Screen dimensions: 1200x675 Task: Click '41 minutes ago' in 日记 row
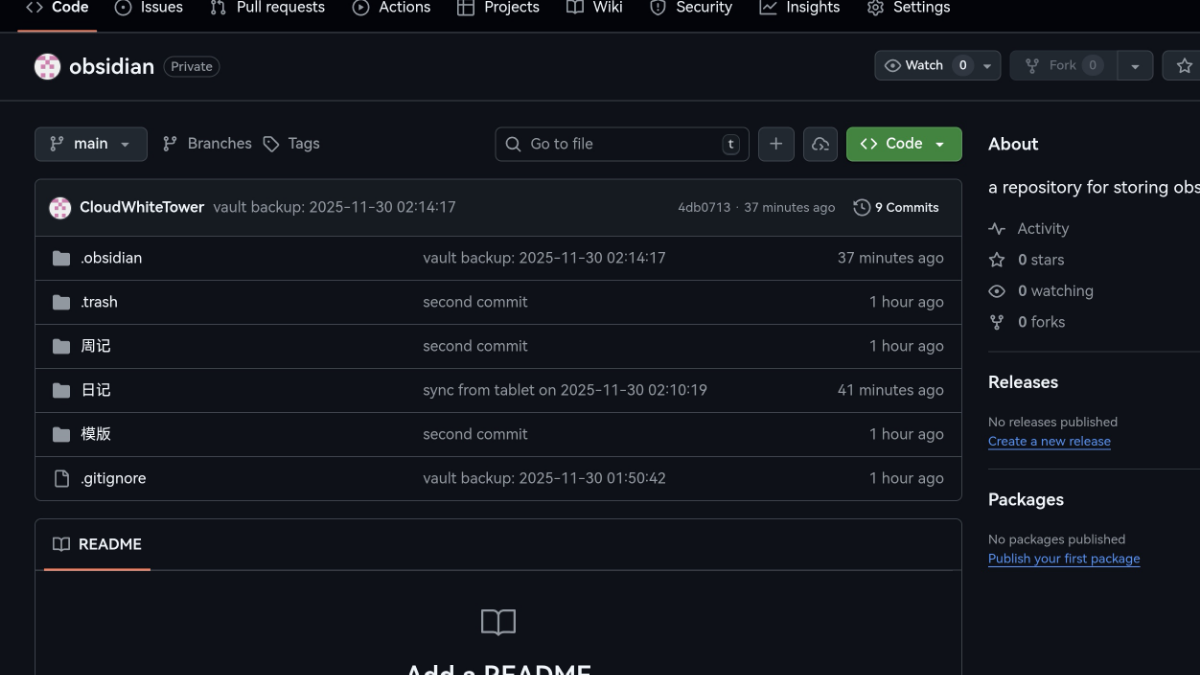(x=890, y=390)
